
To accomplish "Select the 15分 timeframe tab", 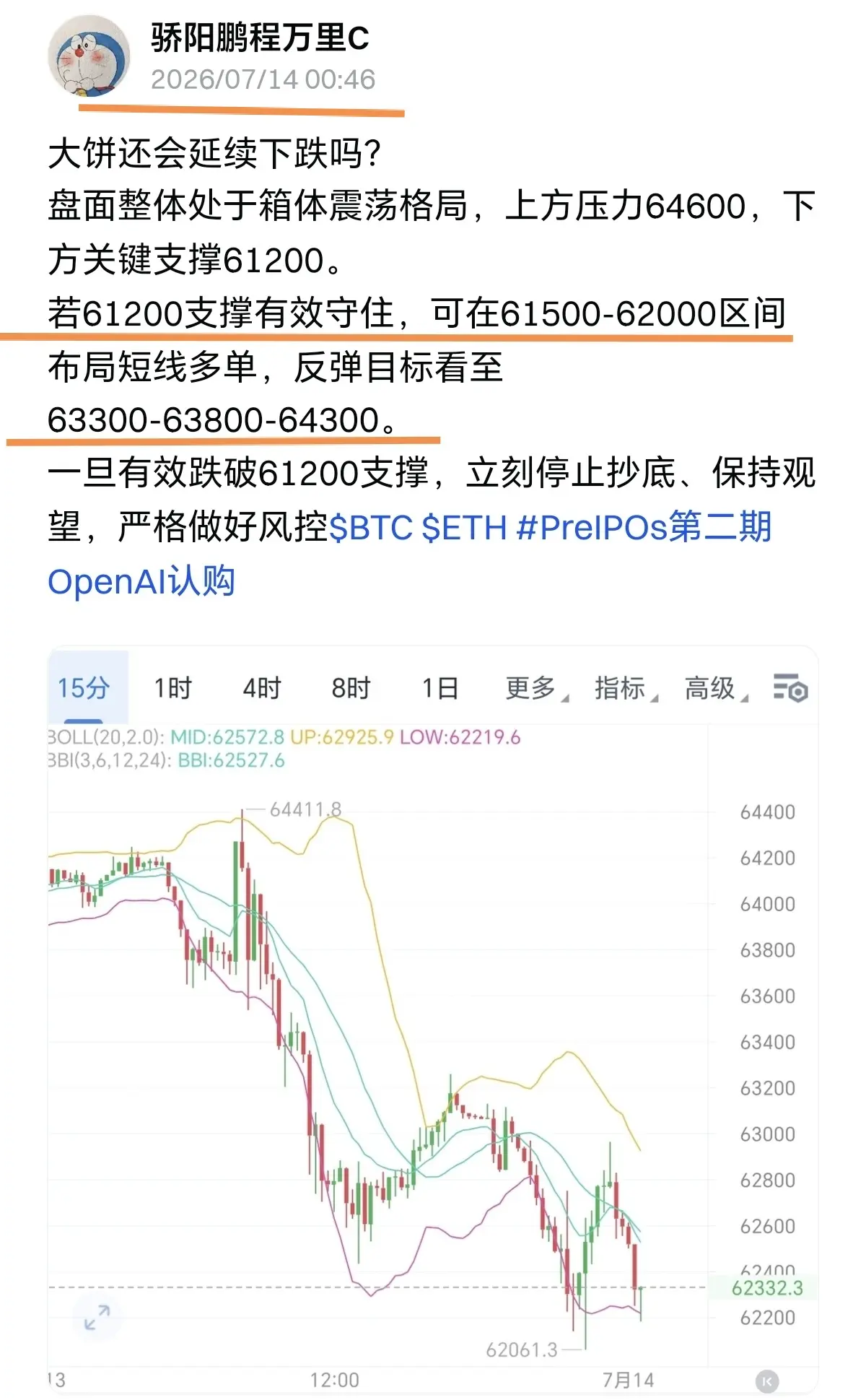I will click(84, 687).
